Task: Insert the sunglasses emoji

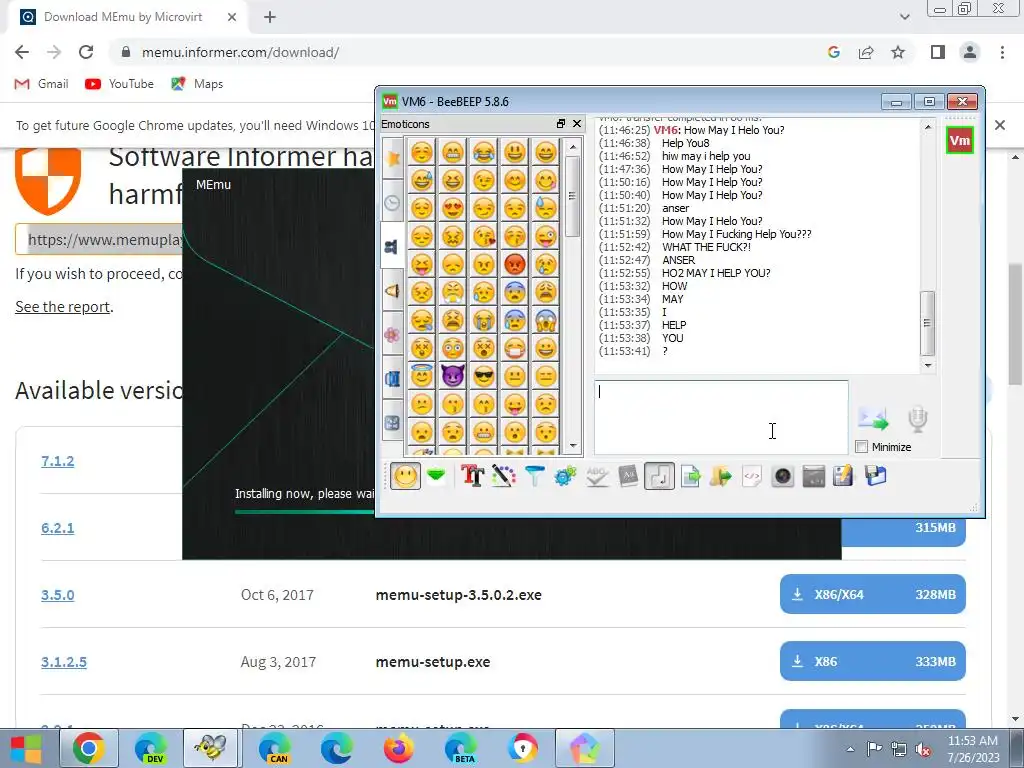Action: (x=484, y=376)
